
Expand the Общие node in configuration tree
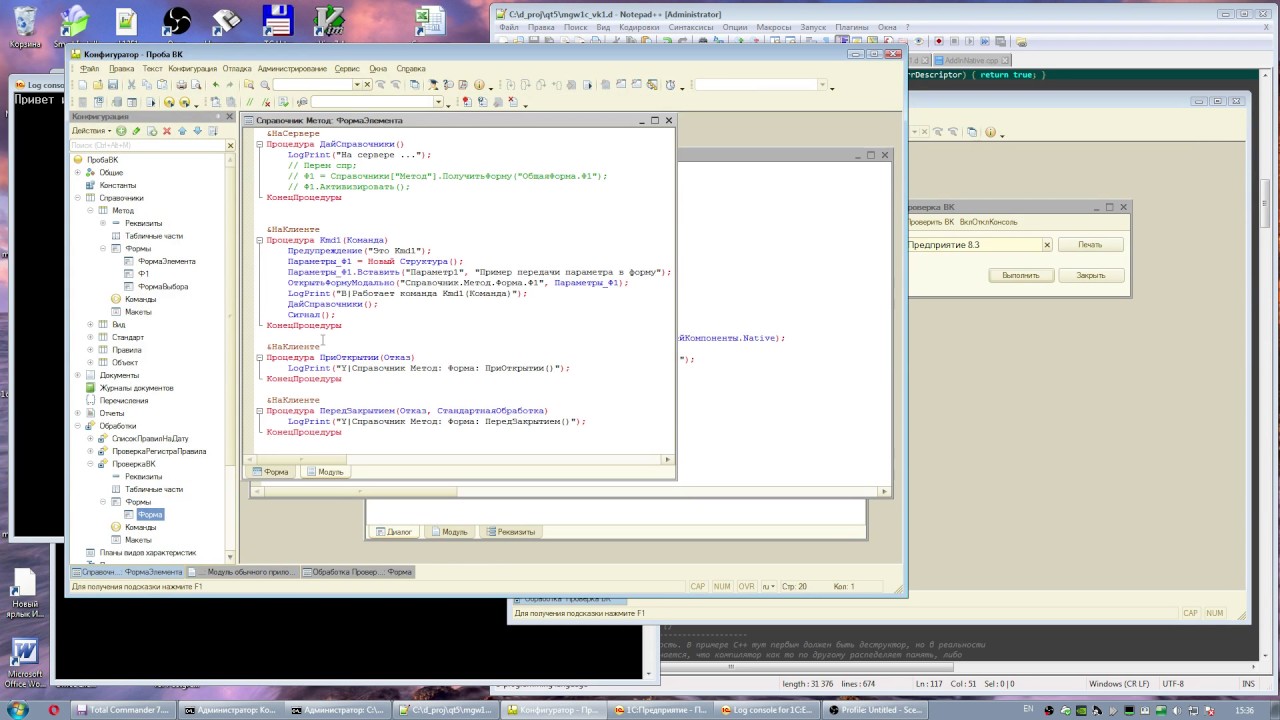(x=78, y=172)
